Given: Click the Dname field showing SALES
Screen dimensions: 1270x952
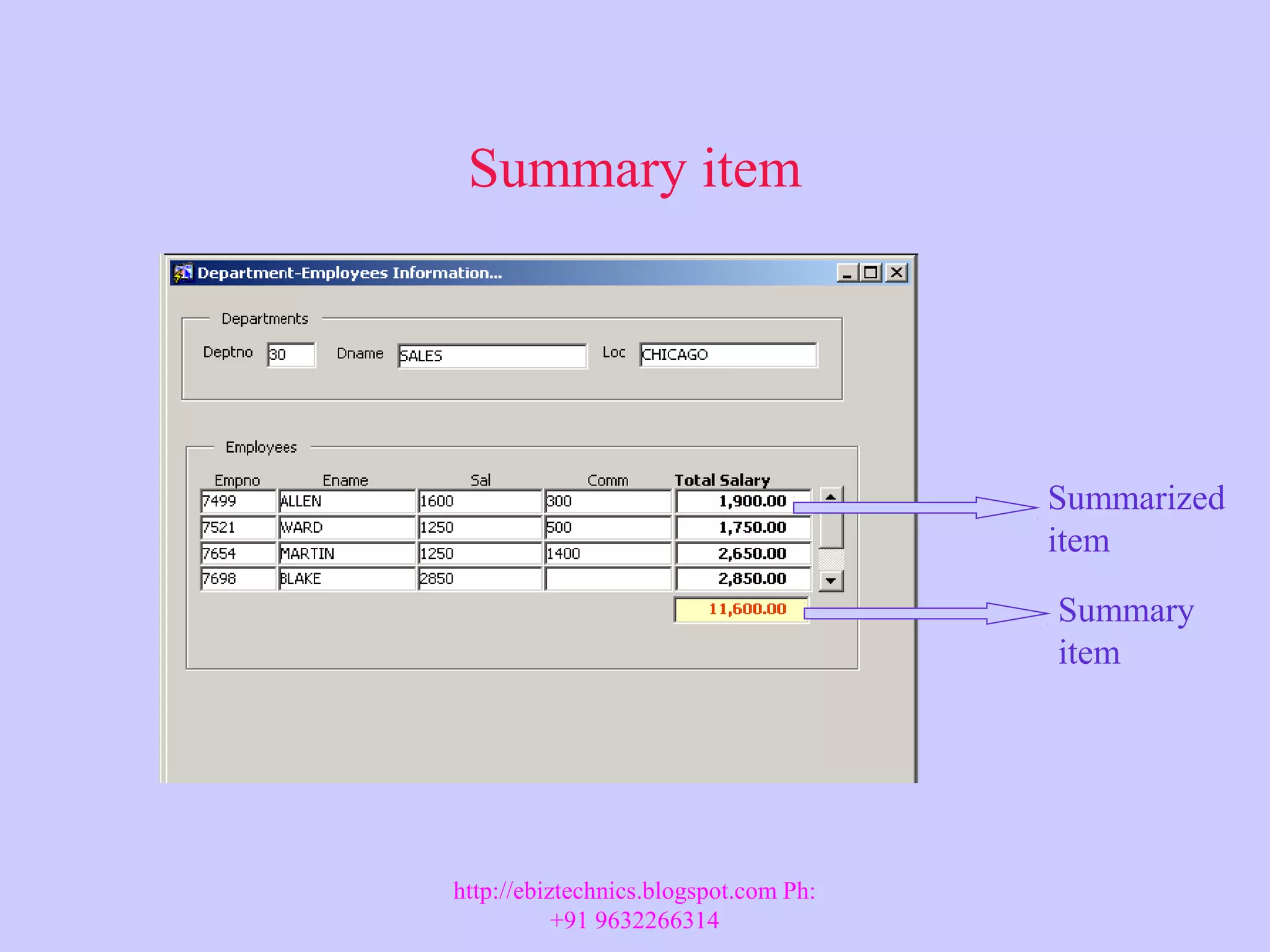Looking at the screenshot, I should 492,356.
